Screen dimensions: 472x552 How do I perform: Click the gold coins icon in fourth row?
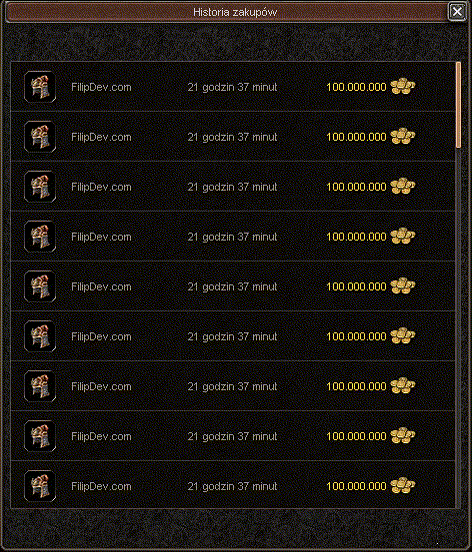tap(403, 236)
